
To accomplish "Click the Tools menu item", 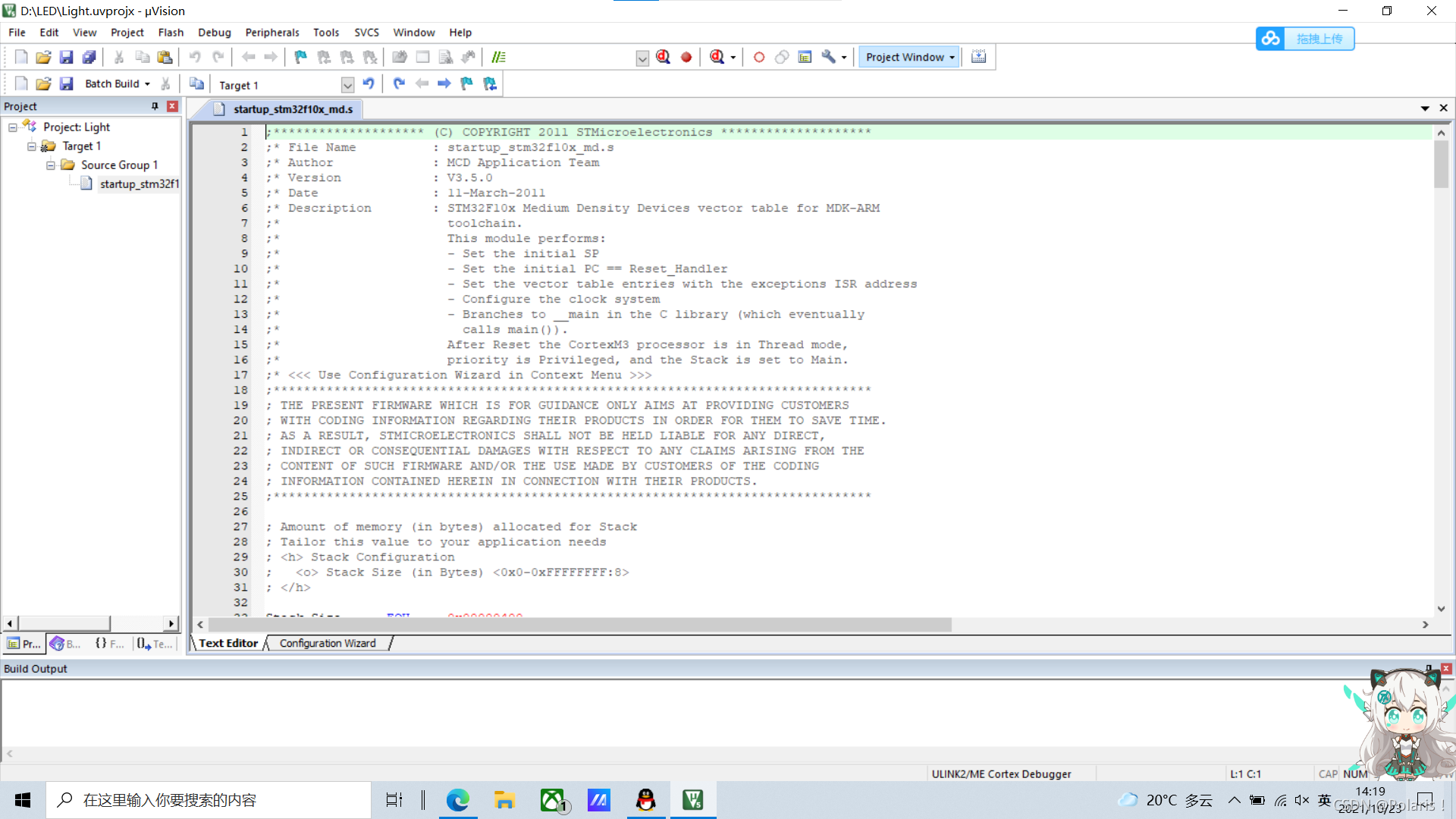I will pyautogui.click(x=325, y=32).
